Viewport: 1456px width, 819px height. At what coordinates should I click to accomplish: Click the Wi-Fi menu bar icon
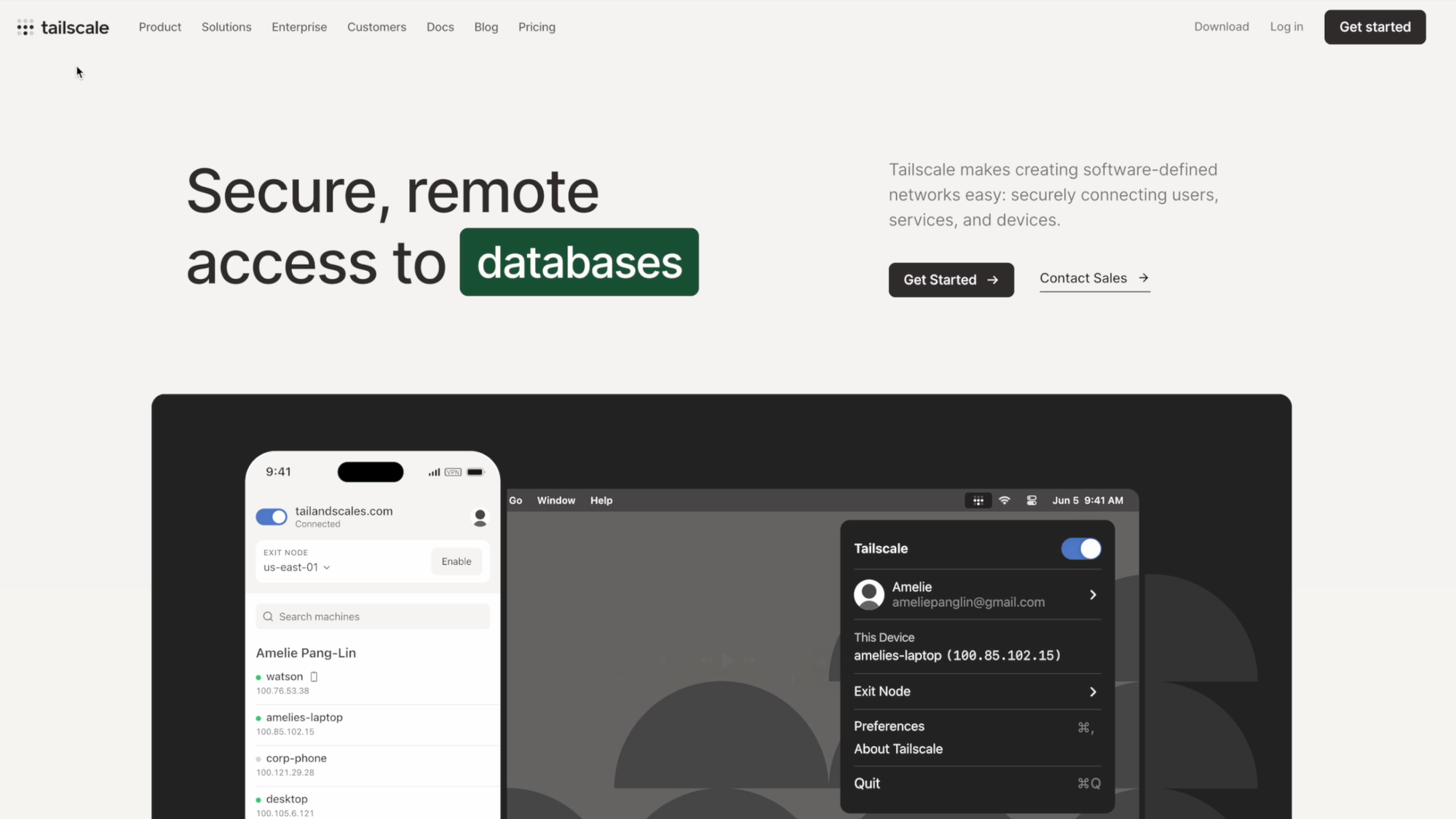click(x=1005, y=500)
